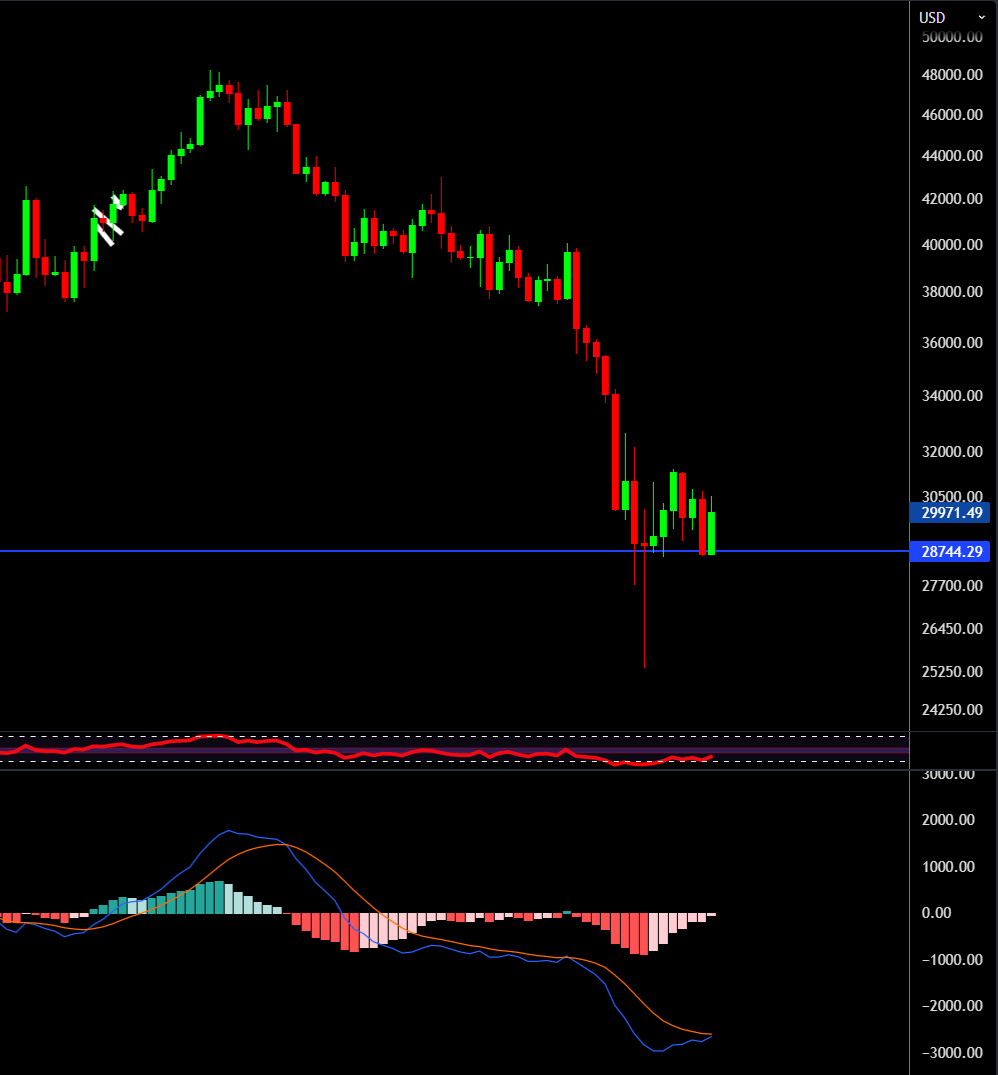The width and height of the screenshot is (998, 1075).
Task: Click the blue MACD line
Action: (x=230, y=831)
